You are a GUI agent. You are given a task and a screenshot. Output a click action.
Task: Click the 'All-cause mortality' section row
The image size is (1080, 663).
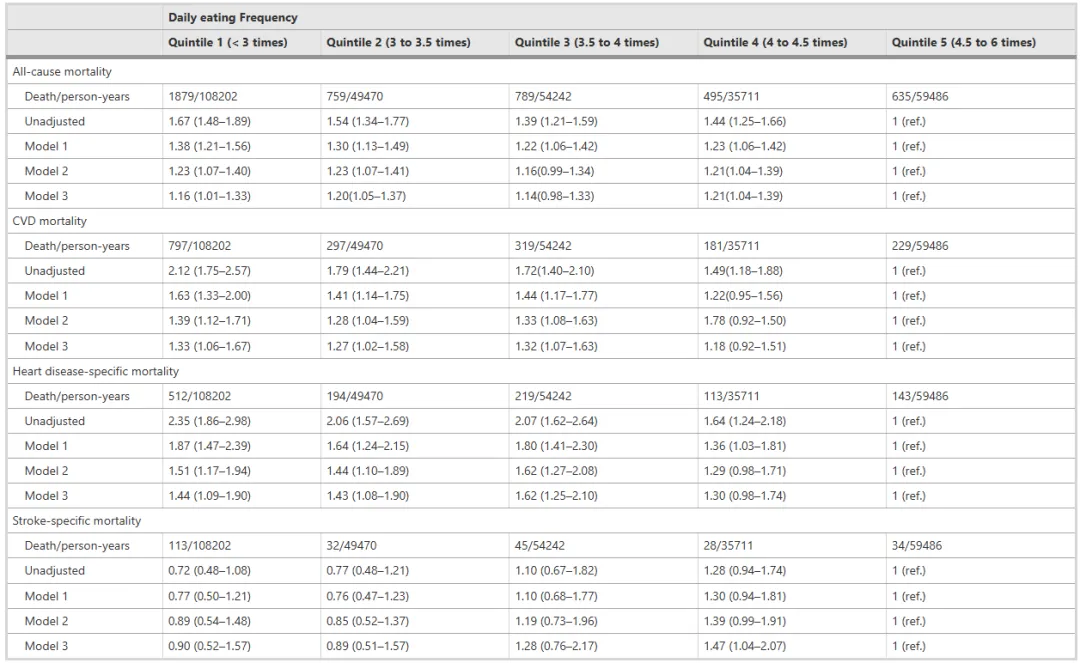541,72
